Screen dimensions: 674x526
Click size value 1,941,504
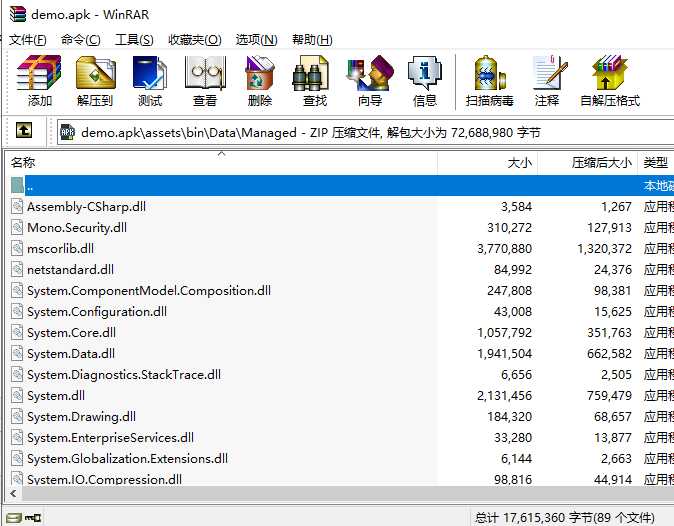[504, 353]
